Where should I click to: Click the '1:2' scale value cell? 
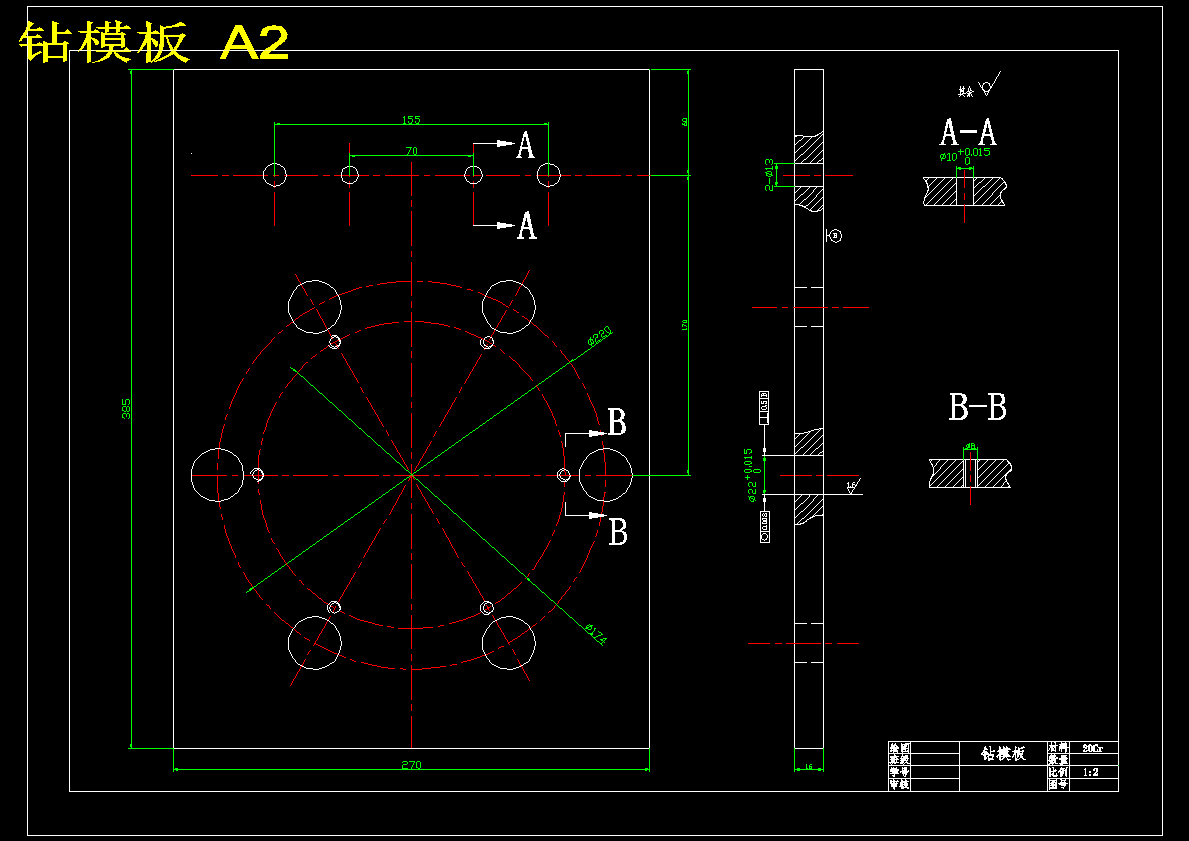click(1091, 772)
